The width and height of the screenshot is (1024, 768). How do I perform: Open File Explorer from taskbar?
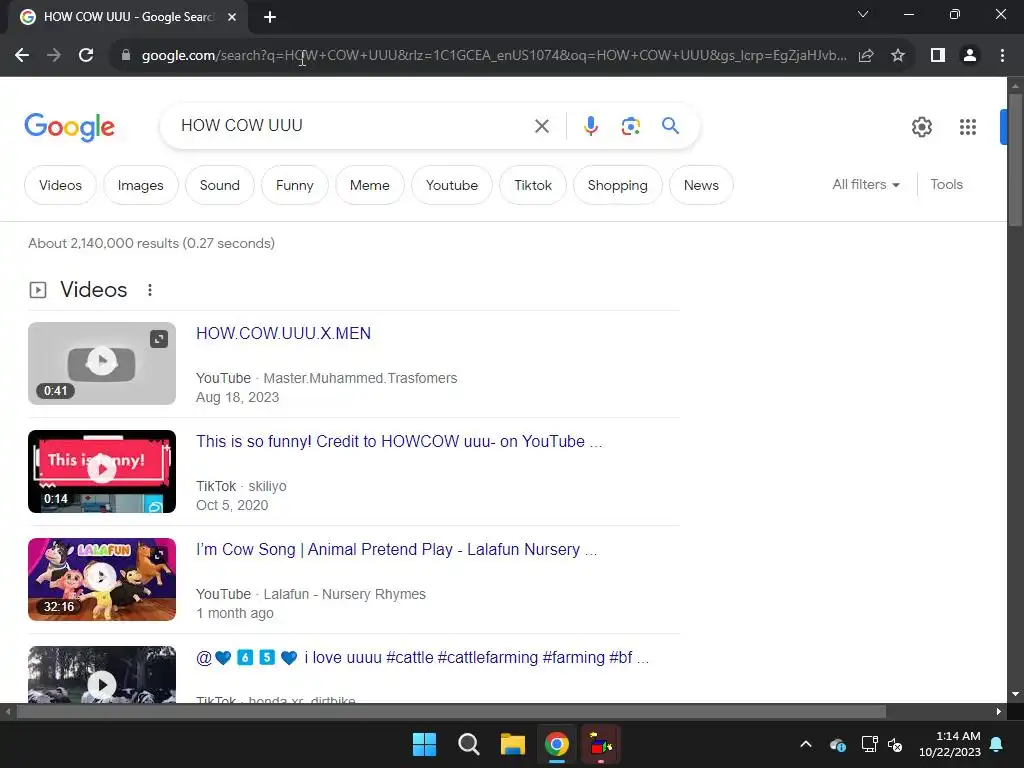pos(513,744)
